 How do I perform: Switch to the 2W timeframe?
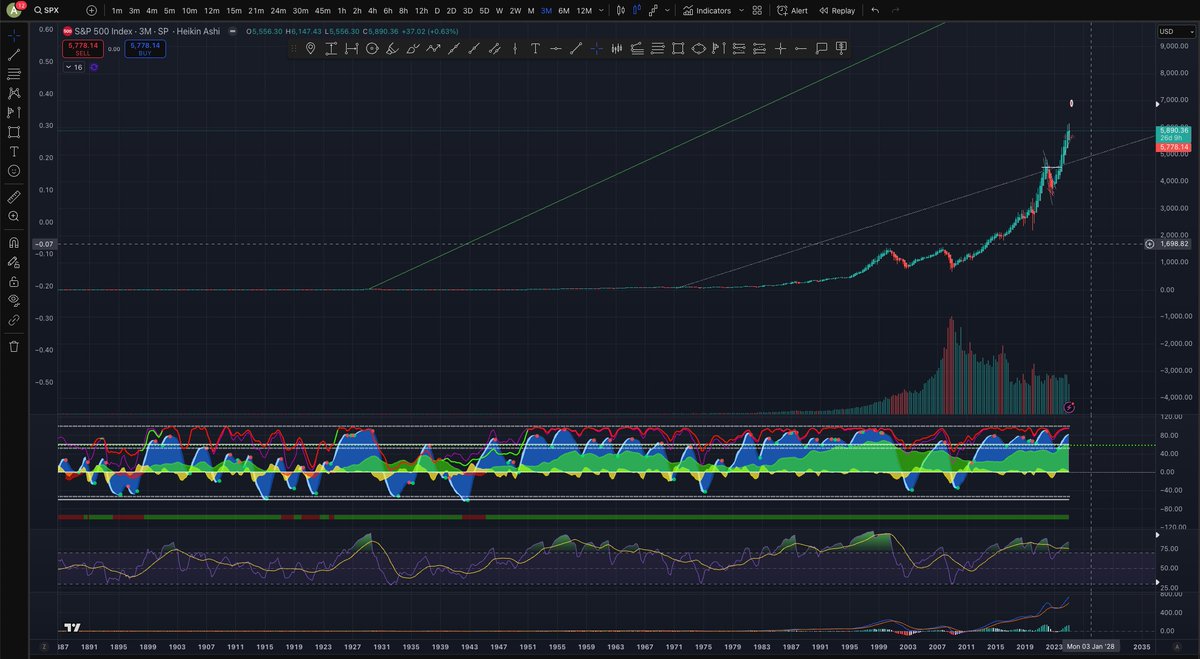coord(515,10)
